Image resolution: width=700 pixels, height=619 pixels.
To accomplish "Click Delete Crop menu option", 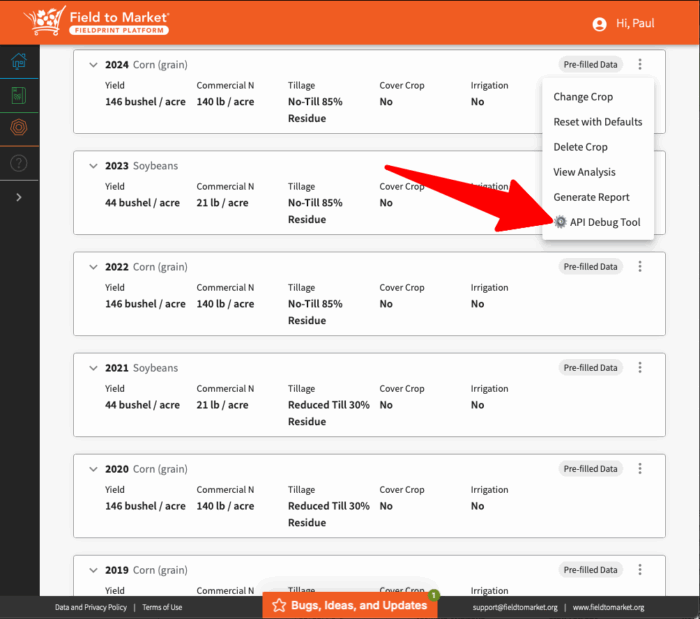I will pyautogui.click(x=580, y=147).
